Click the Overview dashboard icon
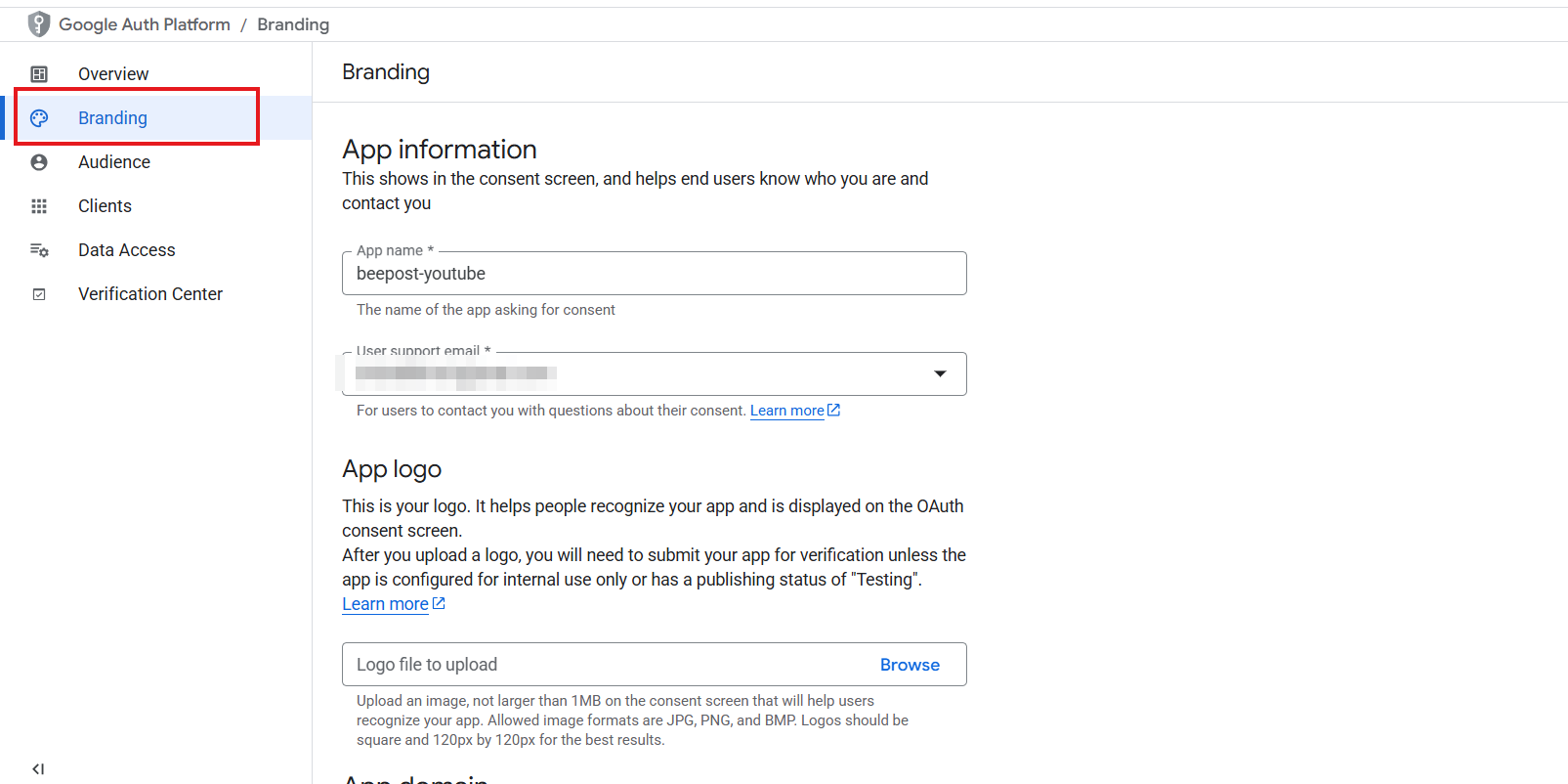1568x784 pixels. (39, 74)
